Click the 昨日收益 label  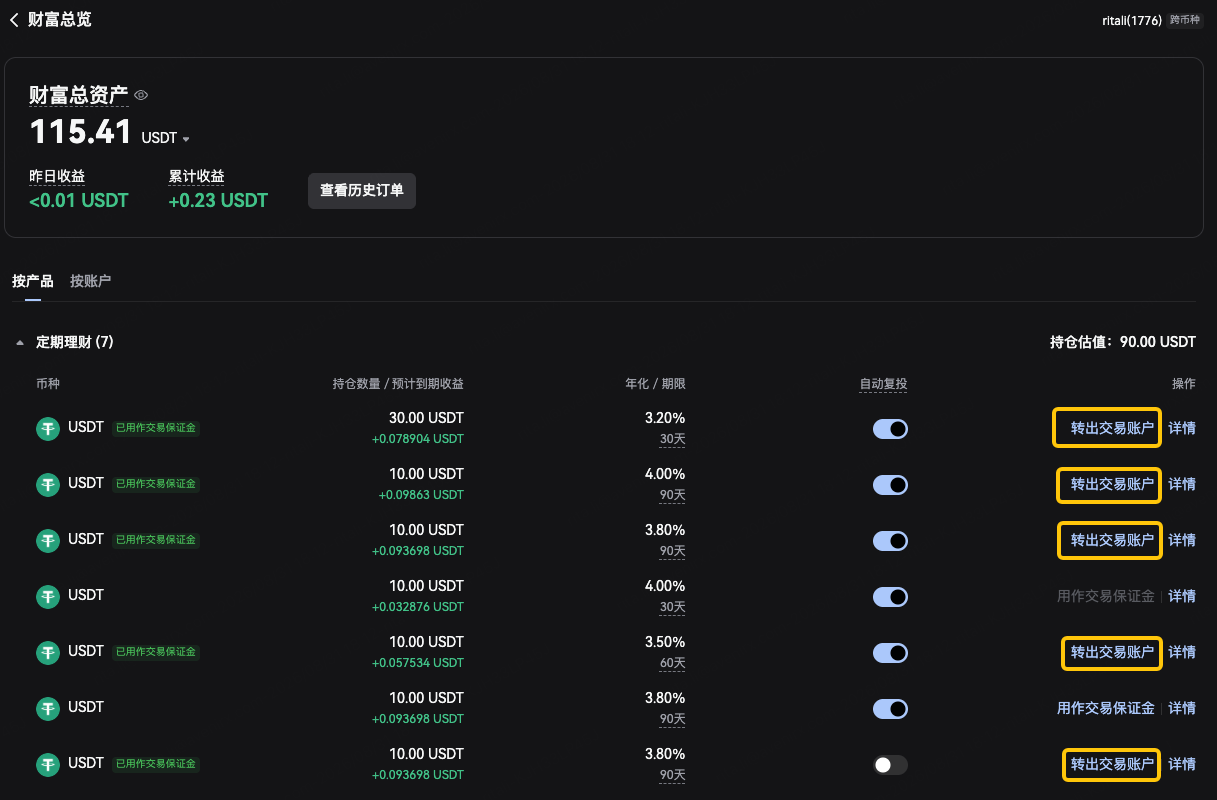point(57,176)
